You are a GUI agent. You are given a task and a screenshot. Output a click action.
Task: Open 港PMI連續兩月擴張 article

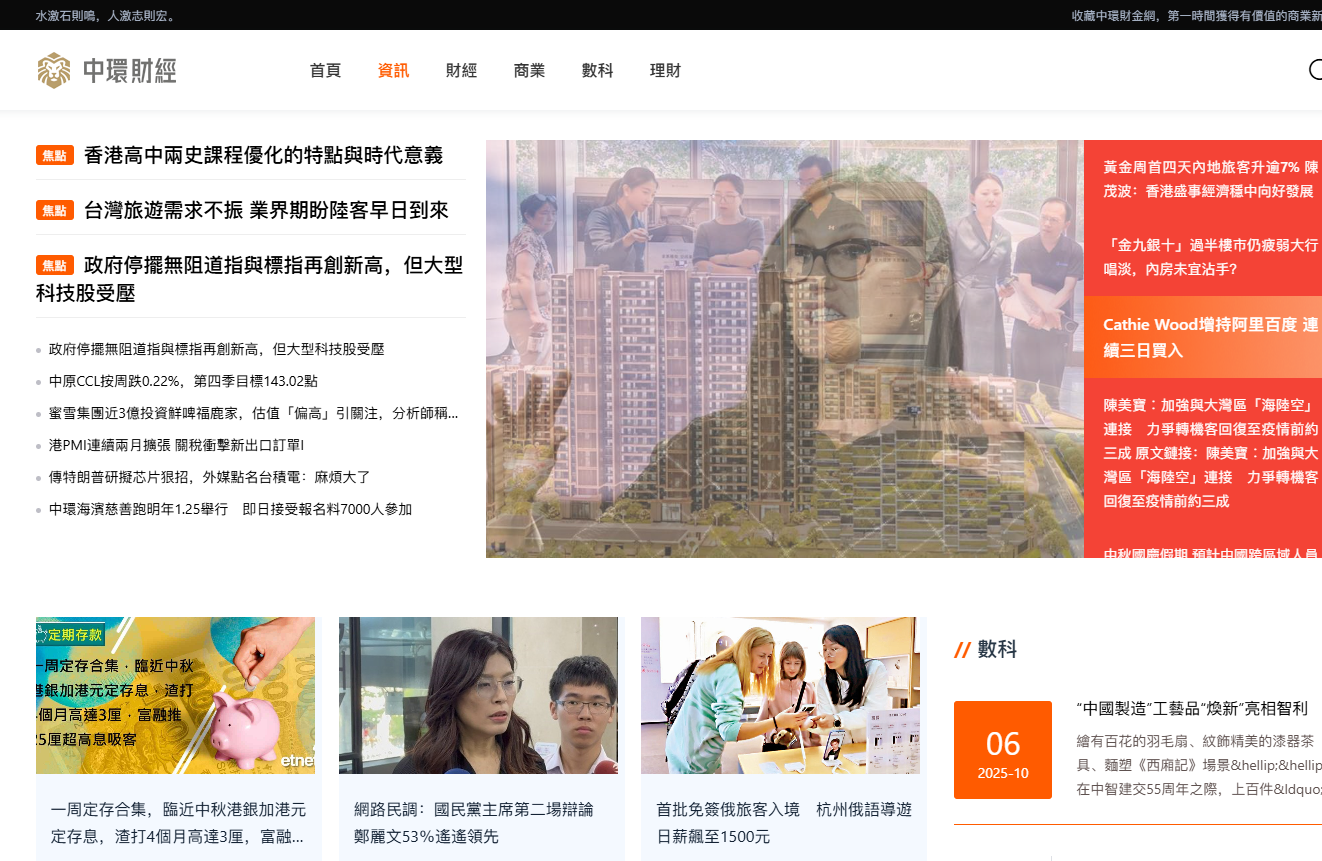point(176,445)
